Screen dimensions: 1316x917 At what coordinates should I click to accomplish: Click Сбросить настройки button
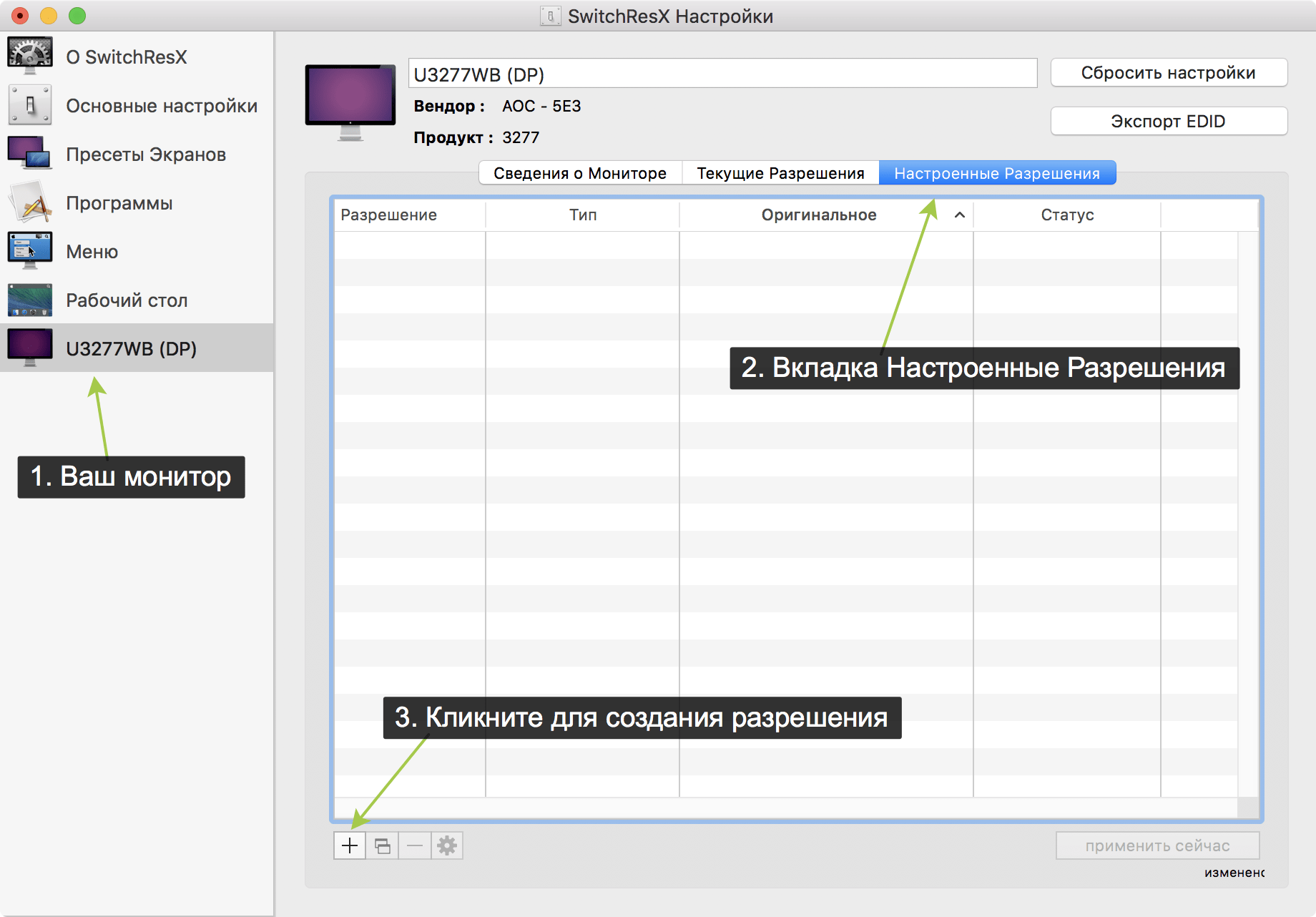[1169, 73]
